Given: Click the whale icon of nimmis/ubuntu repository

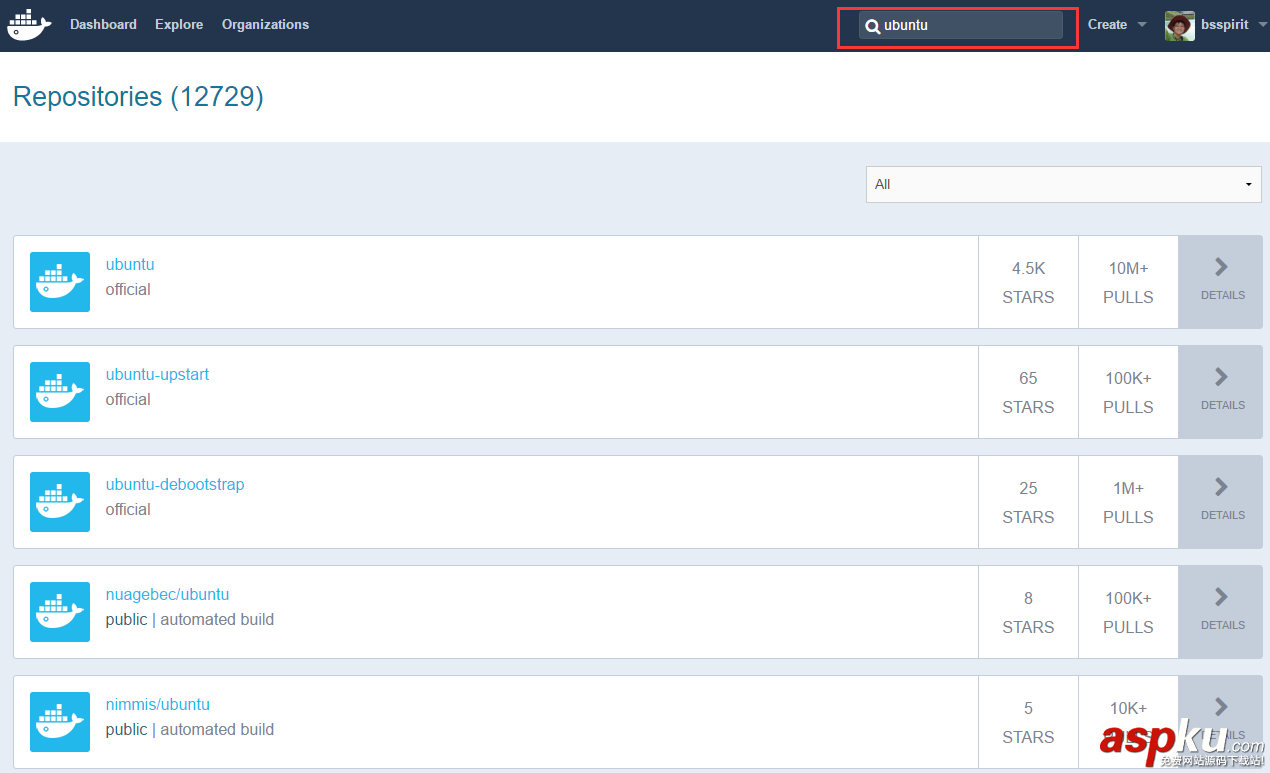Looking at the screenshot, I should point(60,722).
